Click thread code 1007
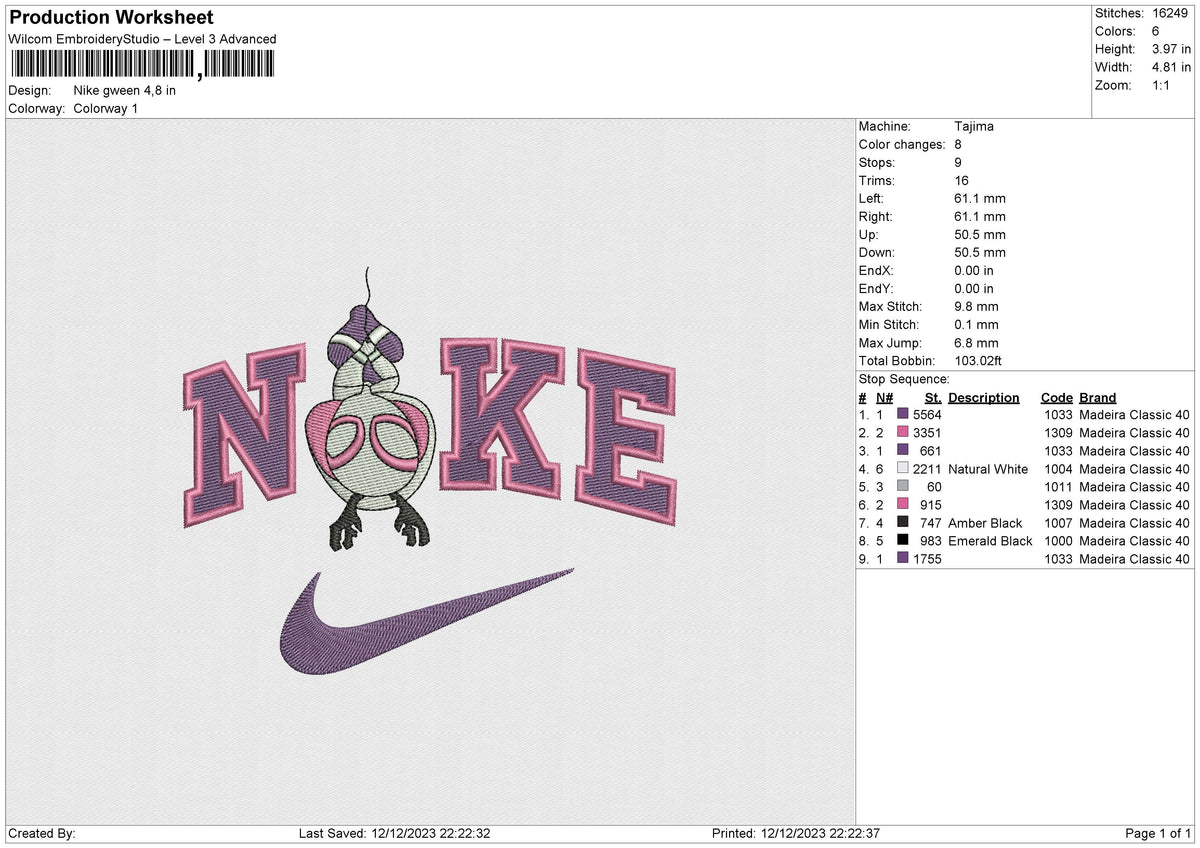The width and height of the screenshot is (1200, 848). (1058, 523)
